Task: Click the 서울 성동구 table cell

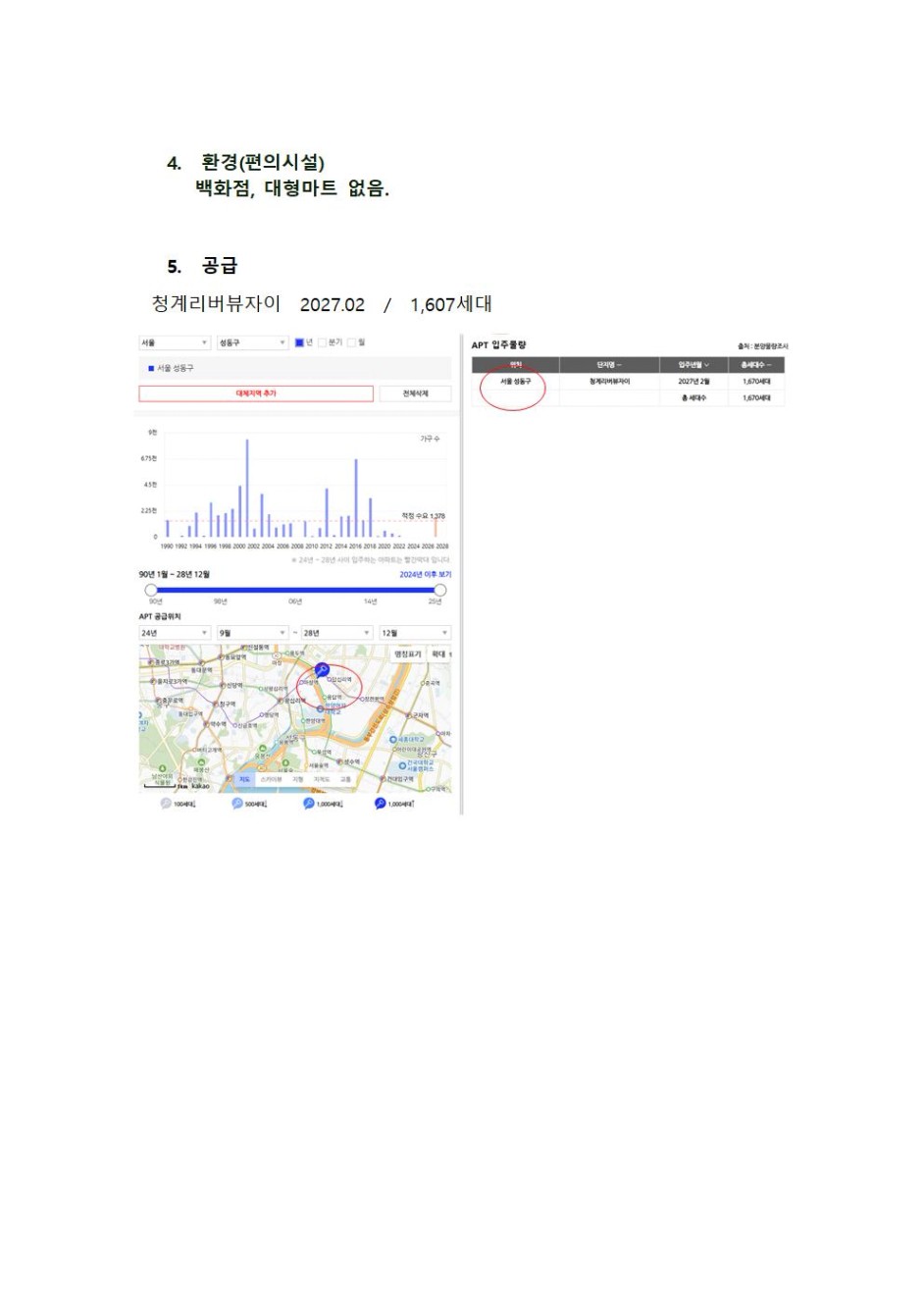Action: [x=516, y=382]
